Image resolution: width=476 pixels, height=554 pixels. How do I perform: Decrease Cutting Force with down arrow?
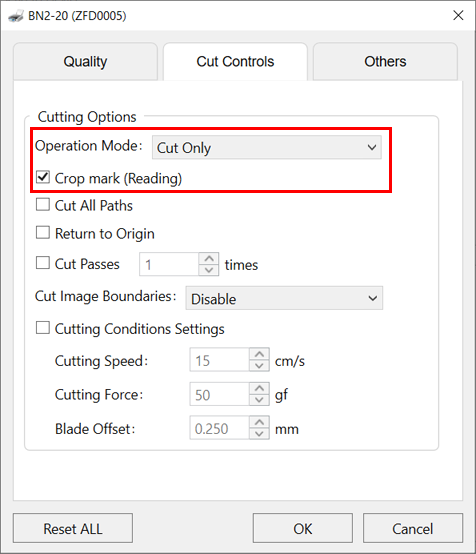pyautogui.click(x=259, y=400)
